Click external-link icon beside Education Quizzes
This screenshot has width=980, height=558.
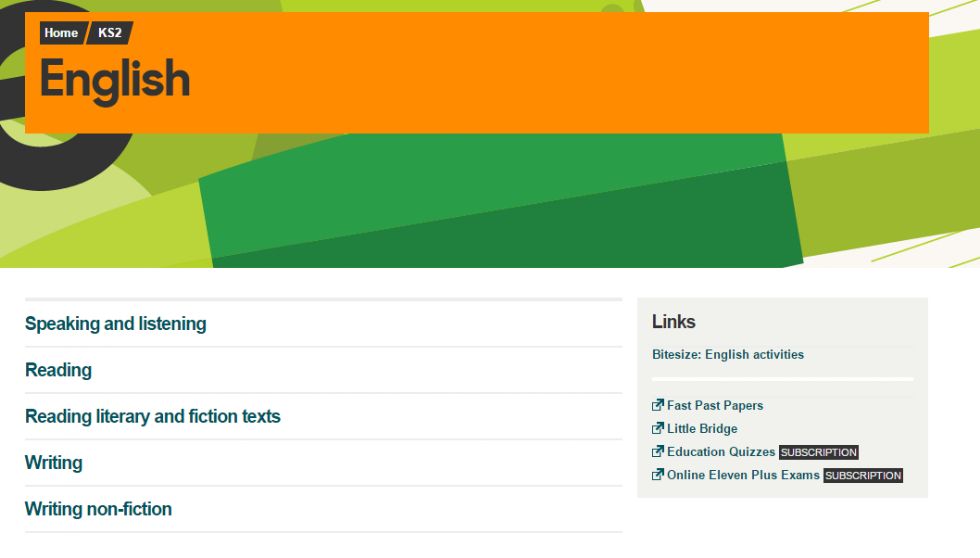coord(658,451)
